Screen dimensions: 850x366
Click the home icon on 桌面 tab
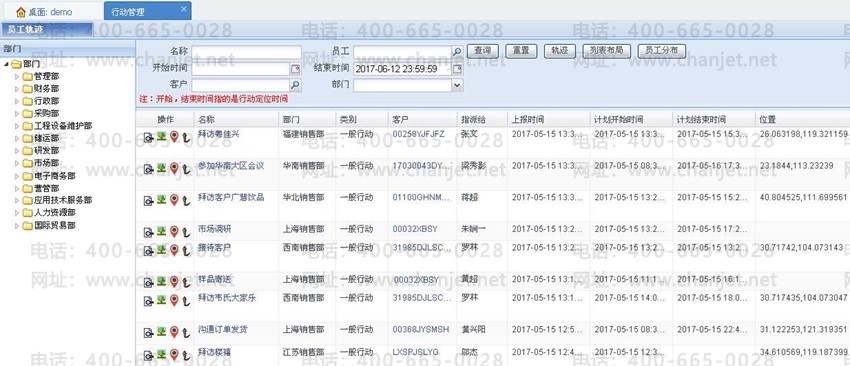[x=21, y=11]
